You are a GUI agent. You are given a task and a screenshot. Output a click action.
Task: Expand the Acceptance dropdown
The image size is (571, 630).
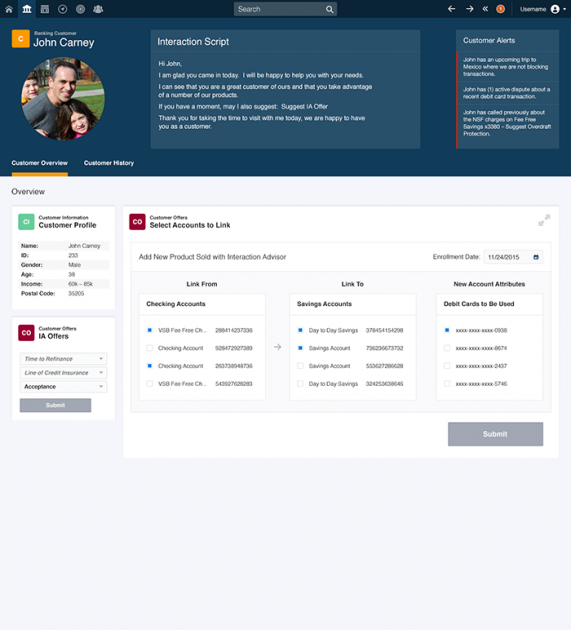click(63, 387)
